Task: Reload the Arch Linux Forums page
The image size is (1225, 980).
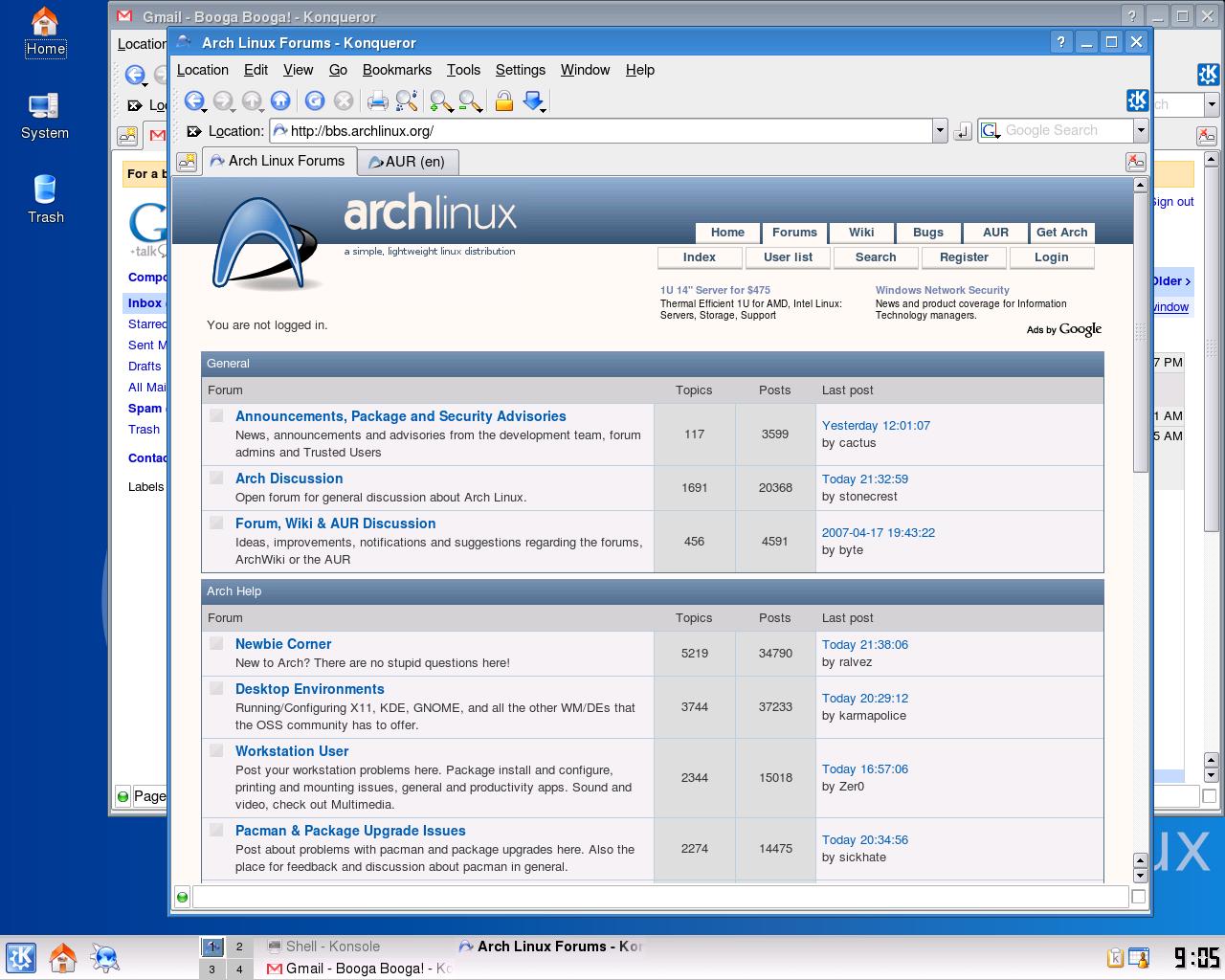Action: pos(314,100)
